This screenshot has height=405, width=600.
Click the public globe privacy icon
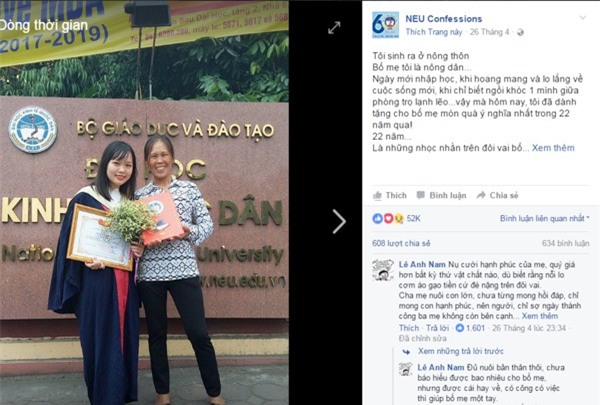pos(520,32)
